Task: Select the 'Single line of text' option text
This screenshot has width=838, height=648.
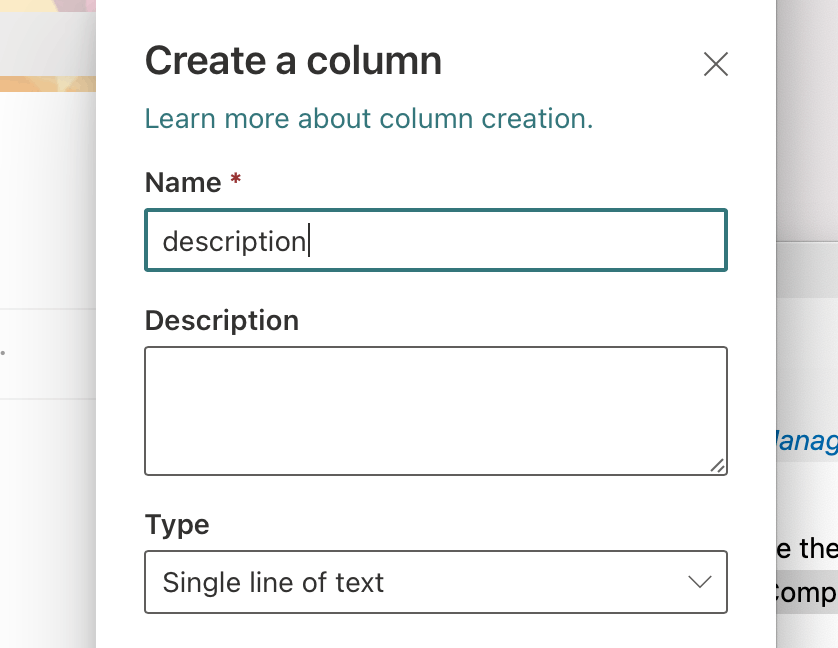Action: [x=273, y=582]
